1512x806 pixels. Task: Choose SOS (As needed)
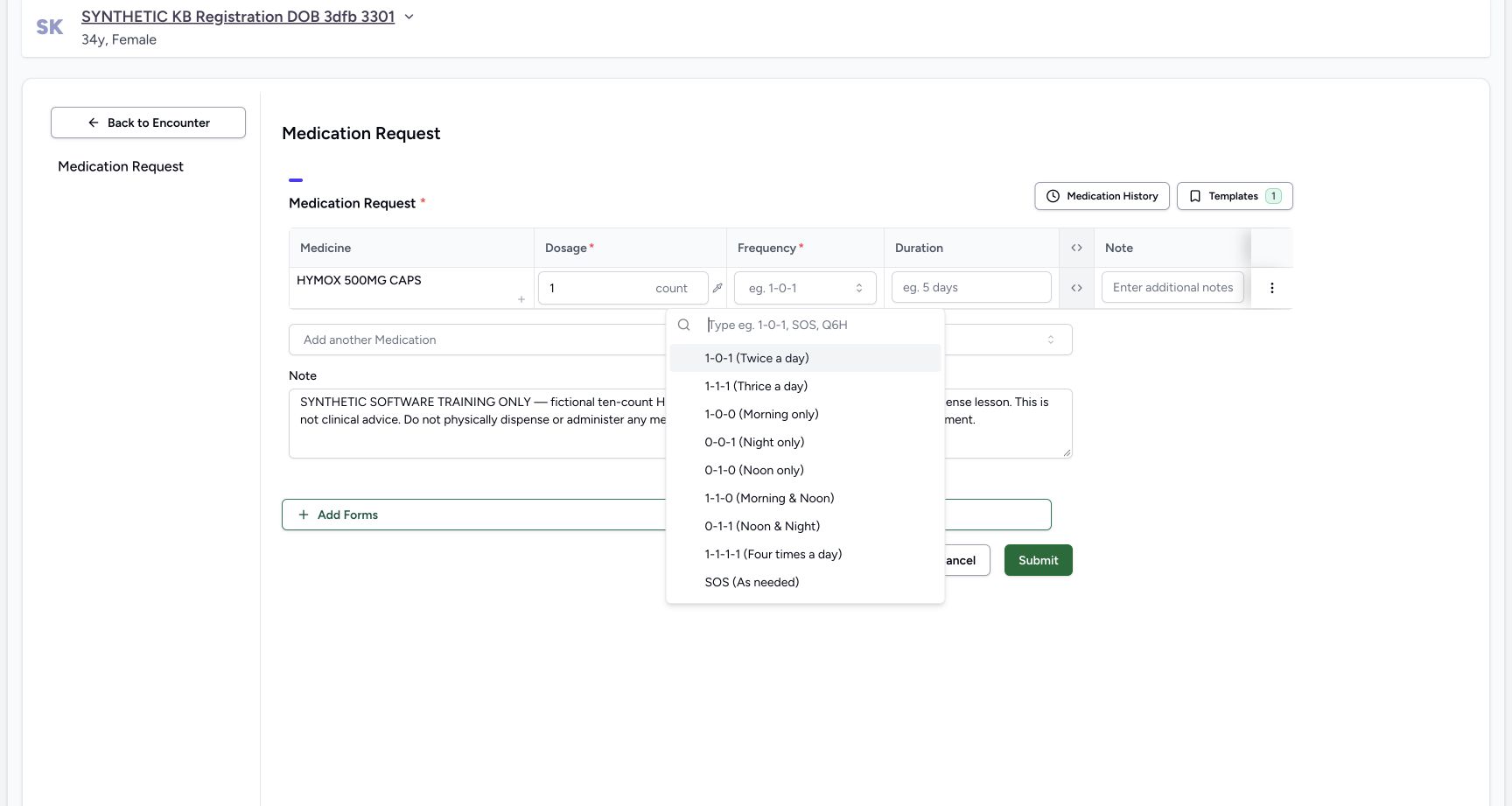coord(805,582)
